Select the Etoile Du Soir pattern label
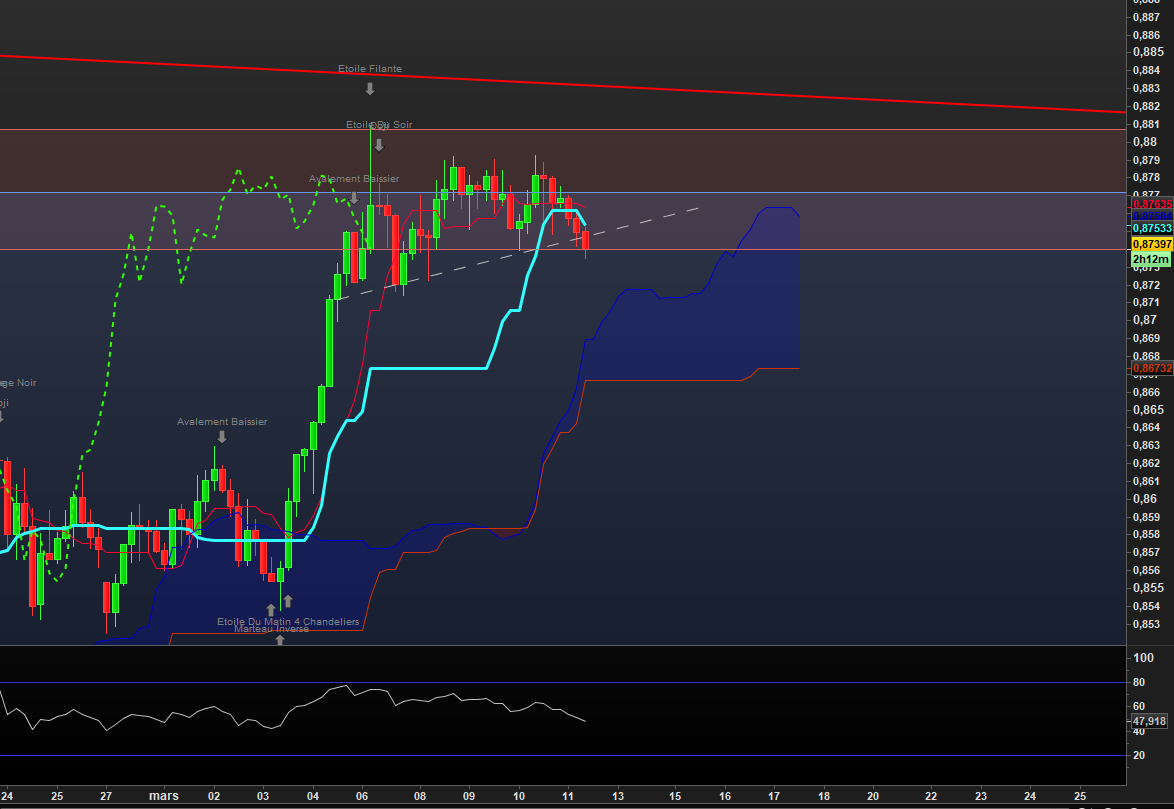1174x809 pixels. coord(379,124)
